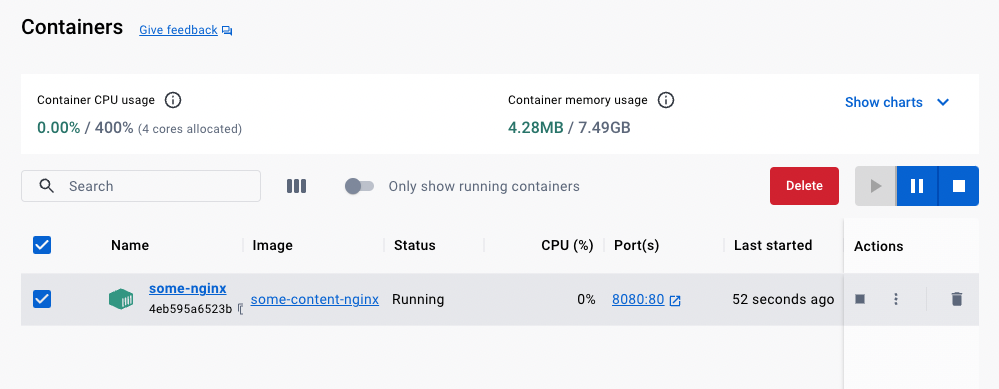
Task: Open port 8080:80 external link icon
Action: [675, 301]
